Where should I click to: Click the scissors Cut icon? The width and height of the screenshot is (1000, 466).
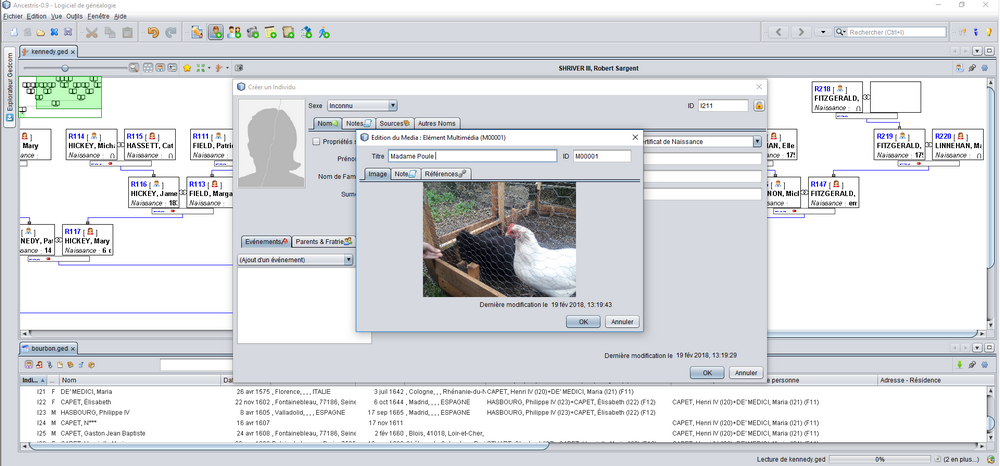point(92,32)
